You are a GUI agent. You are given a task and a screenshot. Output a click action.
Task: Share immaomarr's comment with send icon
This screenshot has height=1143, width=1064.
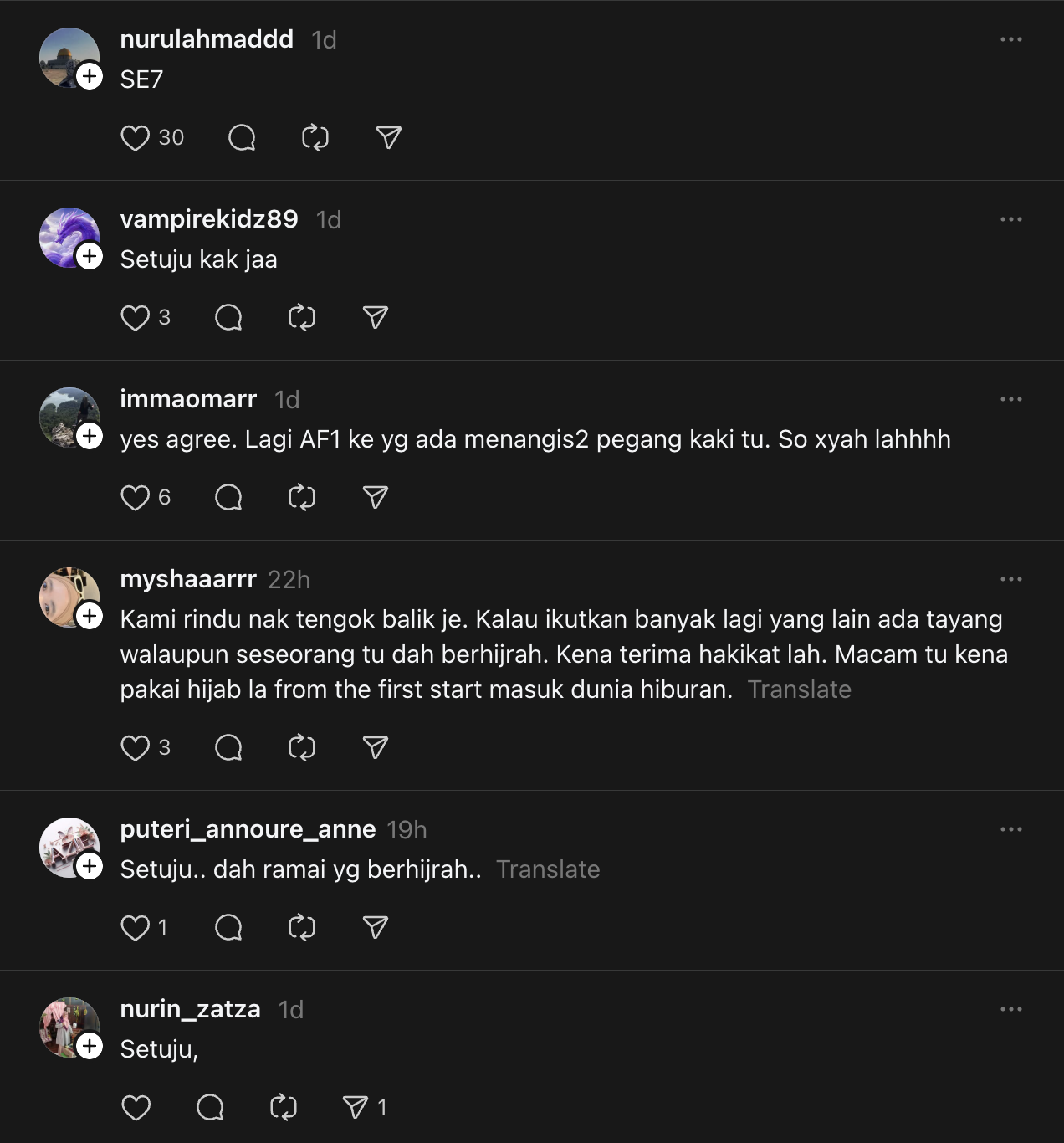375,497
